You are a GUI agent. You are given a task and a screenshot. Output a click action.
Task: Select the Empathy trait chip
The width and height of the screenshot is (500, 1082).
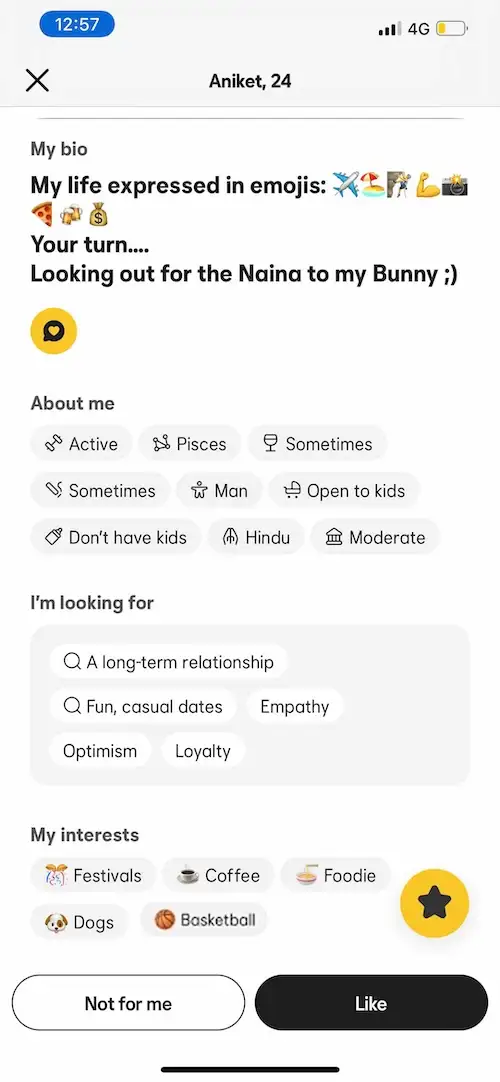pos(294,707)
